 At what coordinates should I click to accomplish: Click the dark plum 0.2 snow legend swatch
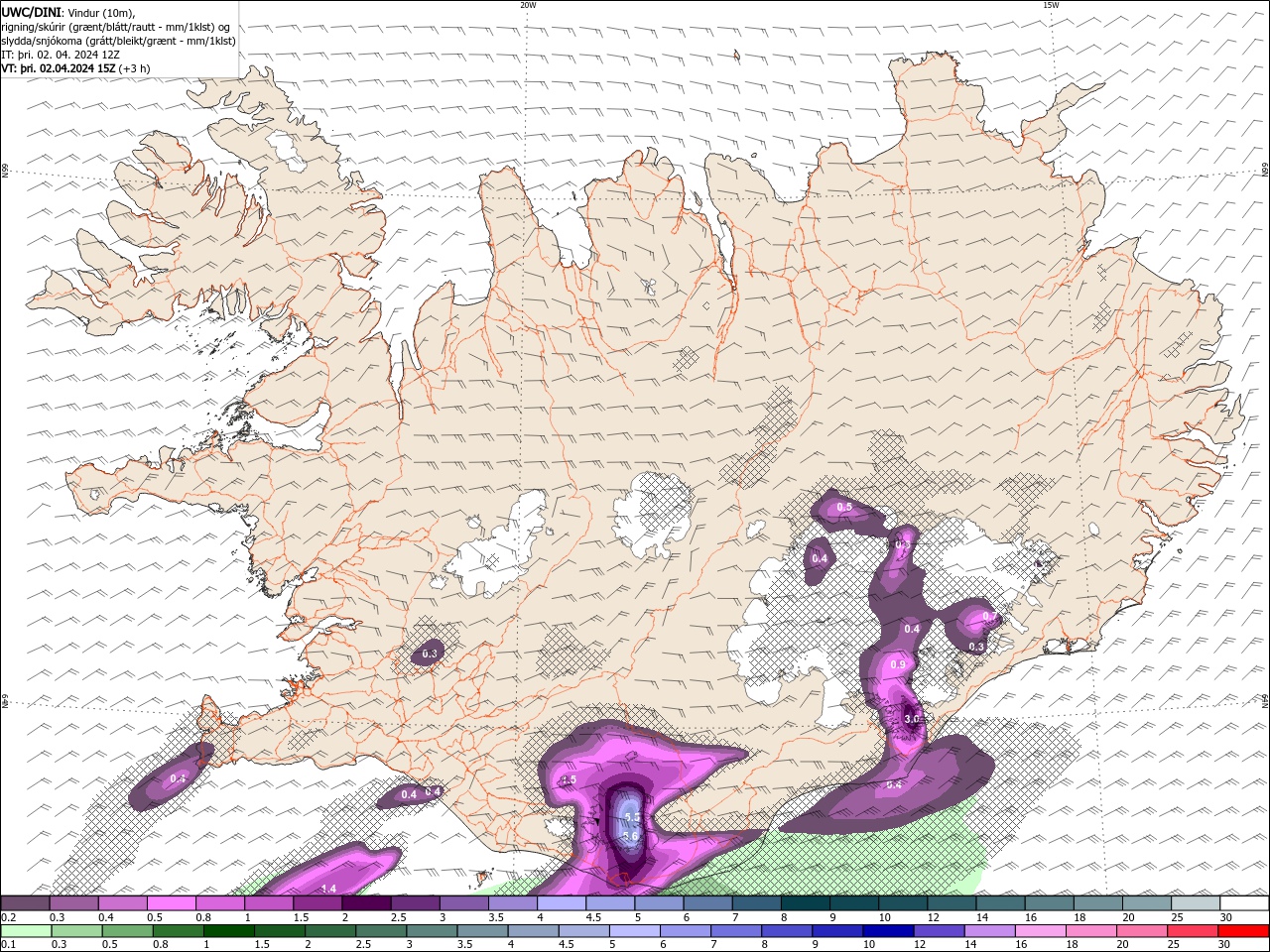tap(25, 903)
